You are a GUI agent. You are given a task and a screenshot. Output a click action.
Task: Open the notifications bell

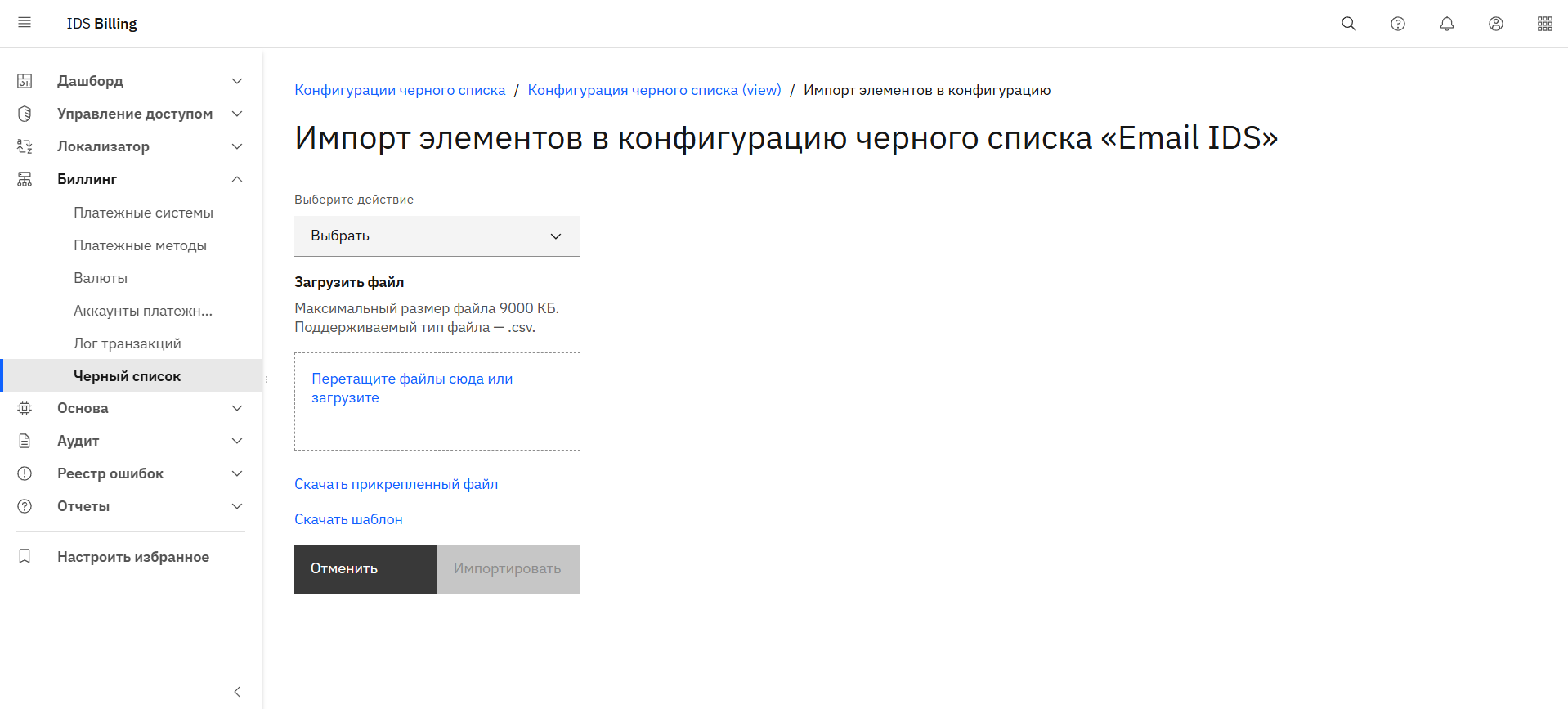1447,24
